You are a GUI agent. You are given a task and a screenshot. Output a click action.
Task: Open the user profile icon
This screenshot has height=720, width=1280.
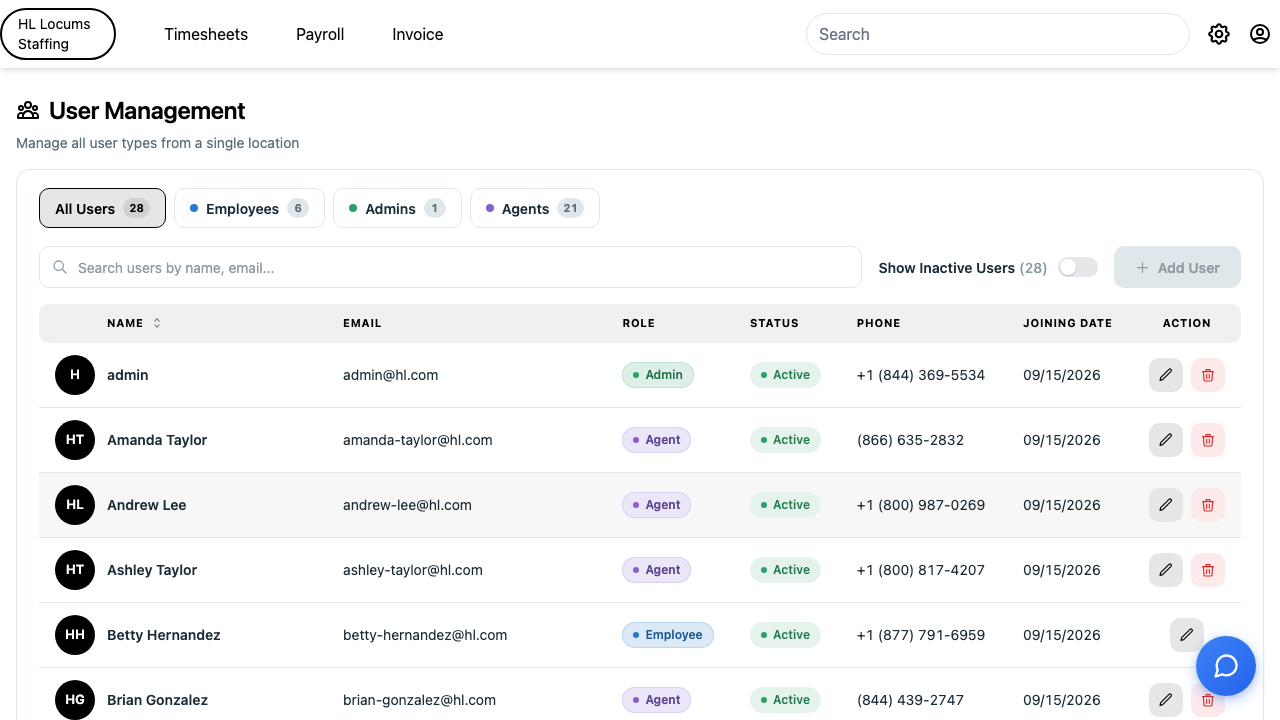1259,34
